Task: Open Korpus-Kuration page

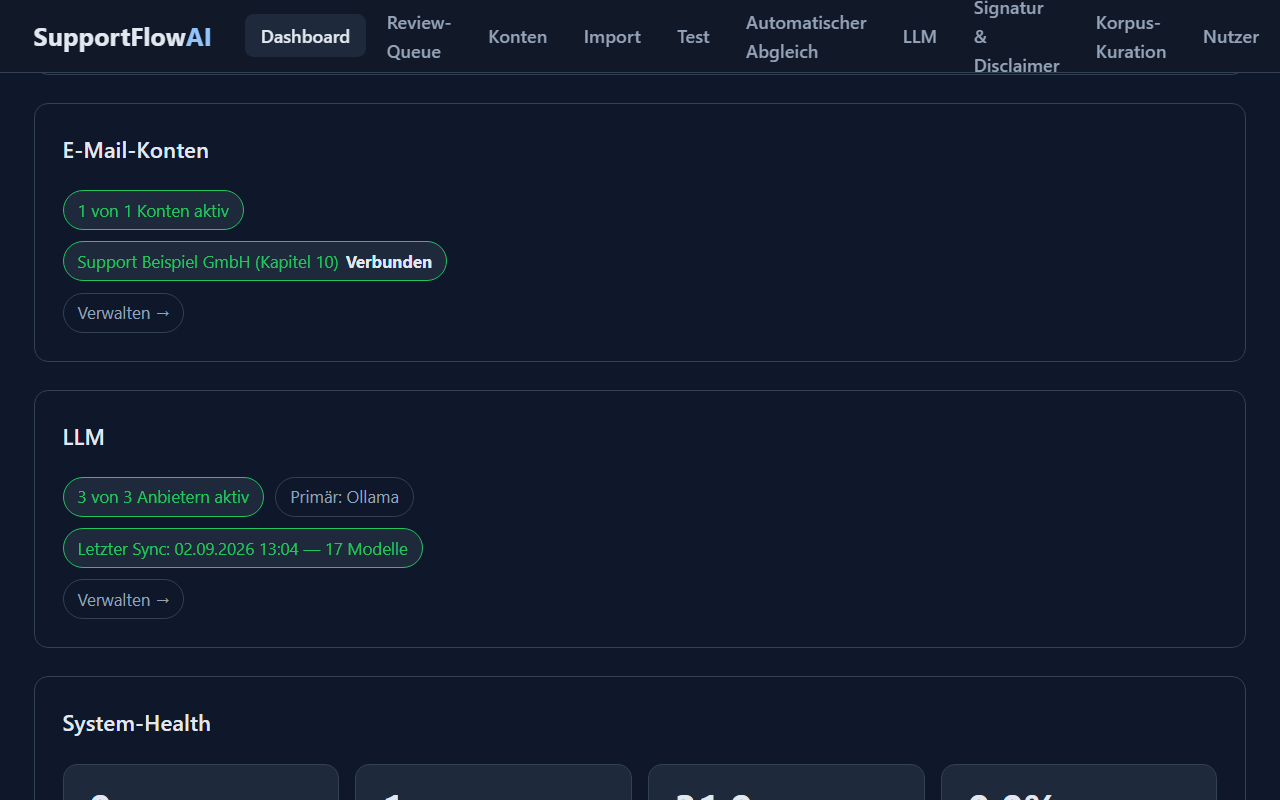Action: coord(1131,37)
